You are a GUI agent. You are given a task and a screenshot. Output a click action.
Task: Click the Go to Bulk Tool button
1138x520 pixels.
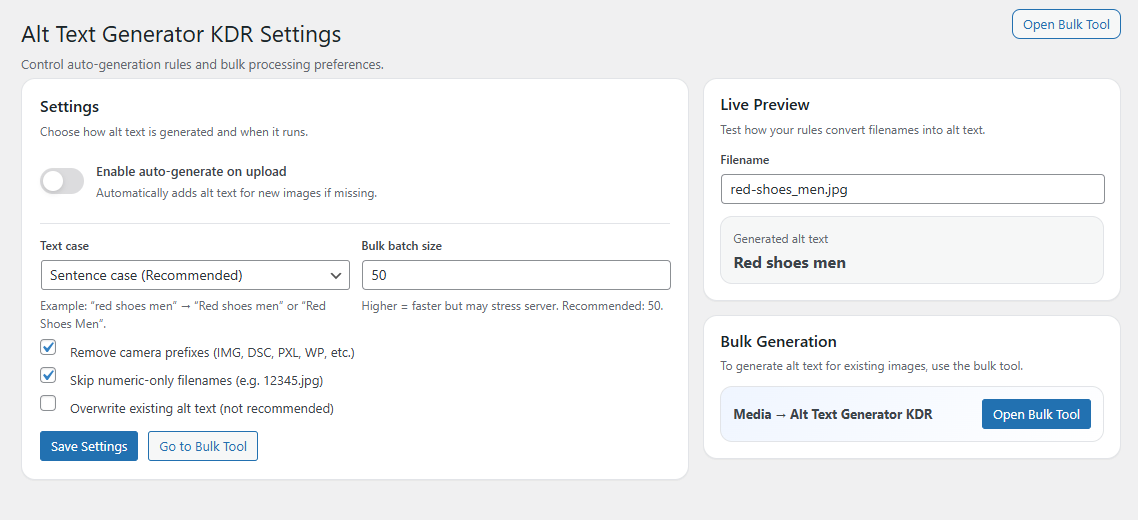203,446
